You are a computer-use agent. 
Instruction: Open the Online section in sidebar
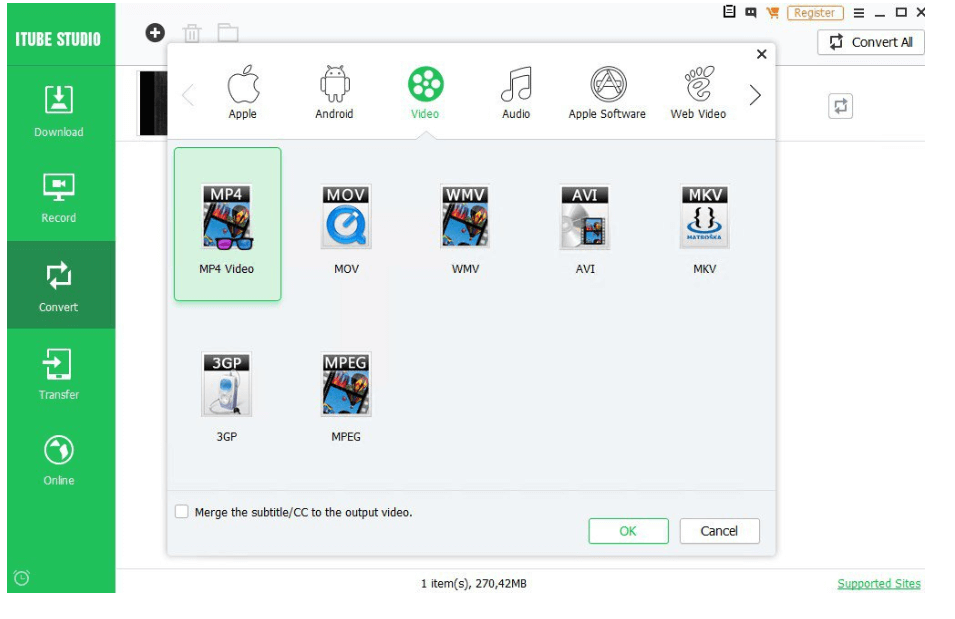pyautogui.click(x=58, y=459)
